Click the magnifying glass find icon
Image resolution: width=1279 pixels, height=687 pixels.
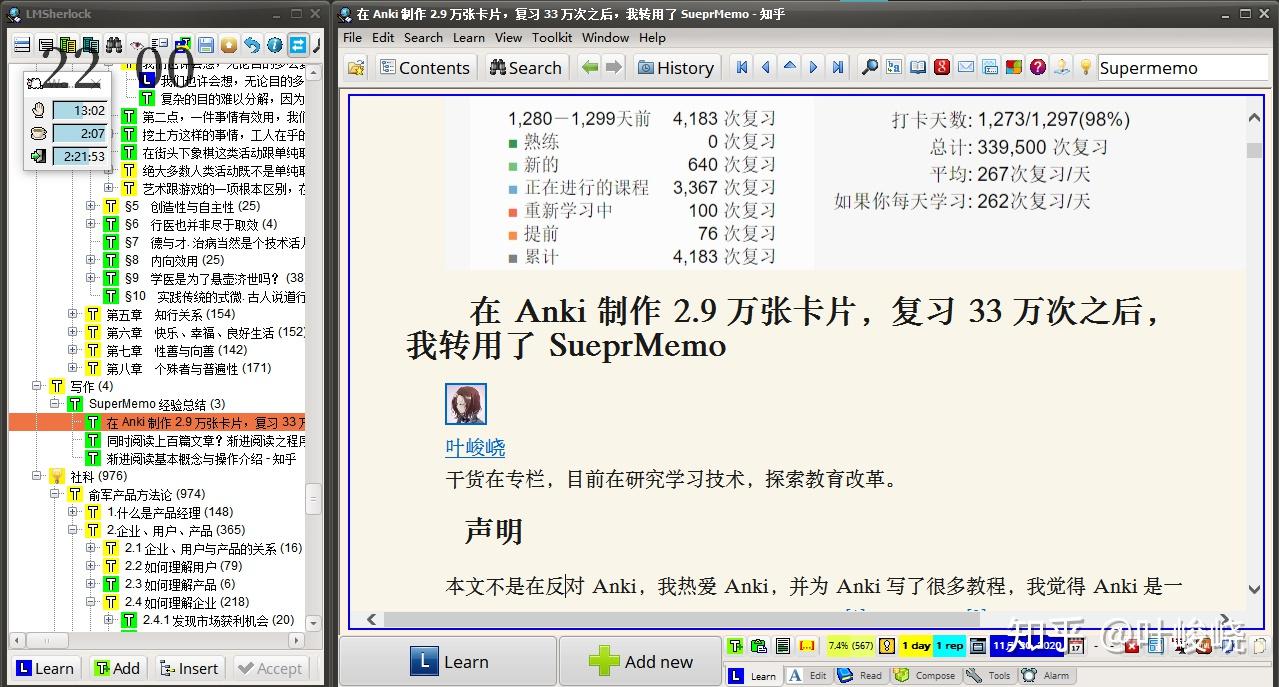point(870,67)
